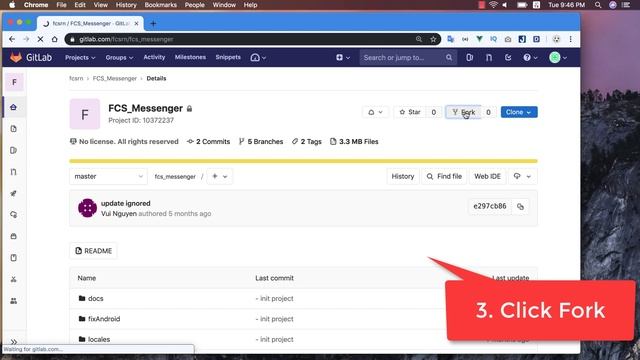Open Chrome File menu
This screenshot has width=640, height=360.
pyautogui.click(x=61, y=5)
